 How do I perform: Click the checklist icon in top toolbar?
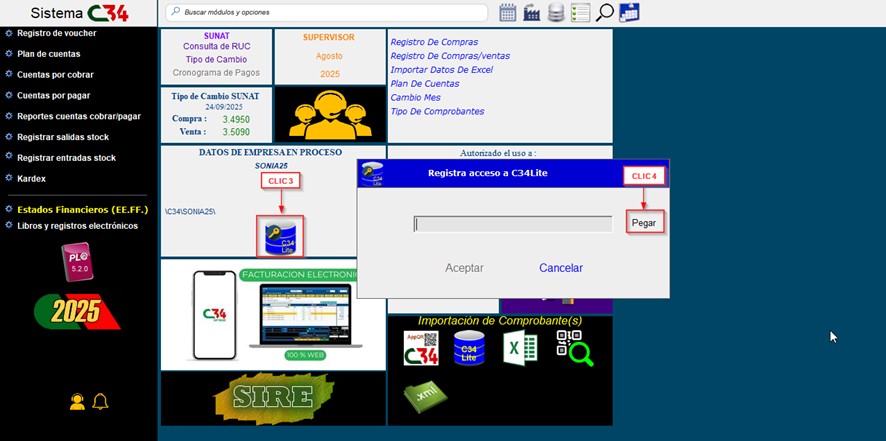pyautogui.click(x=580, y=13)
